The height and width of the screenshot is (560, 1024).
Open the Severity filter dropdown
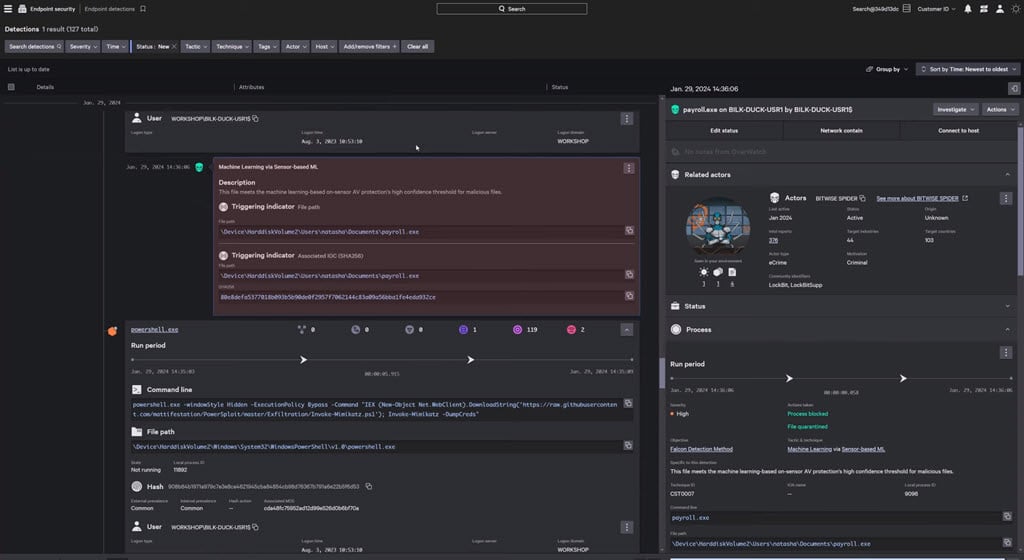[83, 46]
